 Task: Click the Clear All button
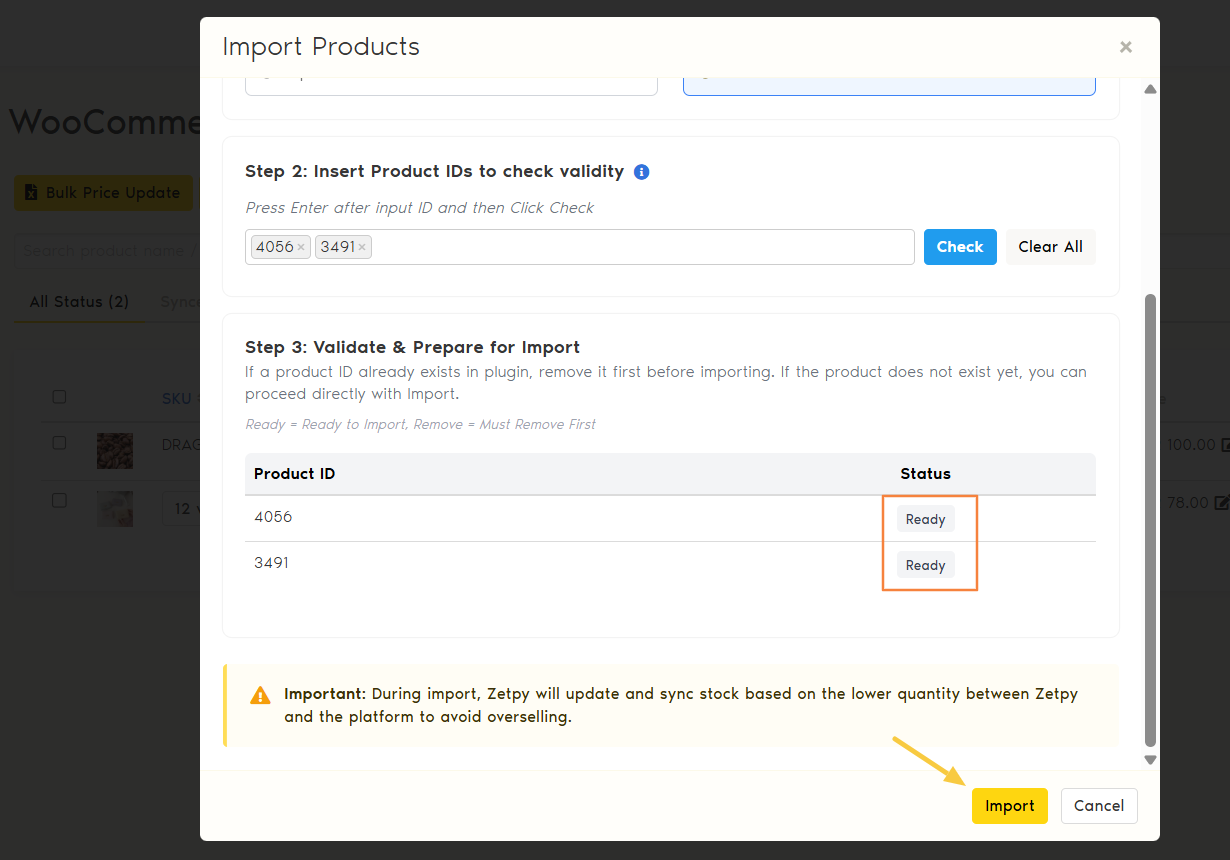1050,247
